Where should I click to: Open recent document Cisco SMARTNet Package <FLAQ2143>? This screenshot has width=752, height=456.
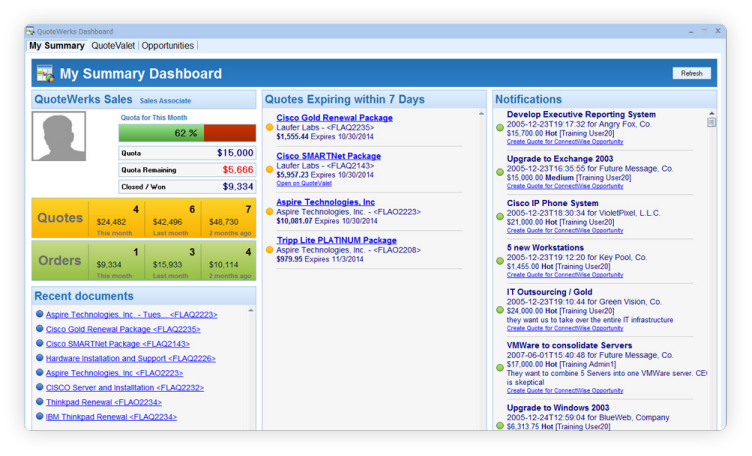[118, 344]
